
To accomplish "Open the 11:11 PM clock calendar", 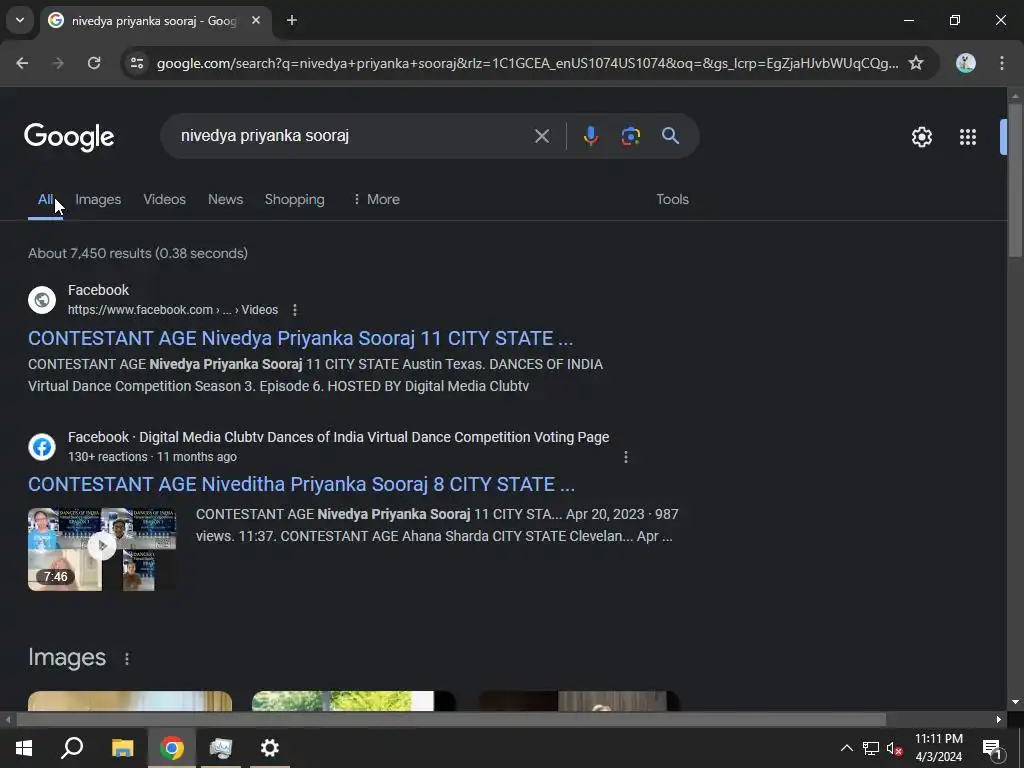I will [x=938, y=748].
